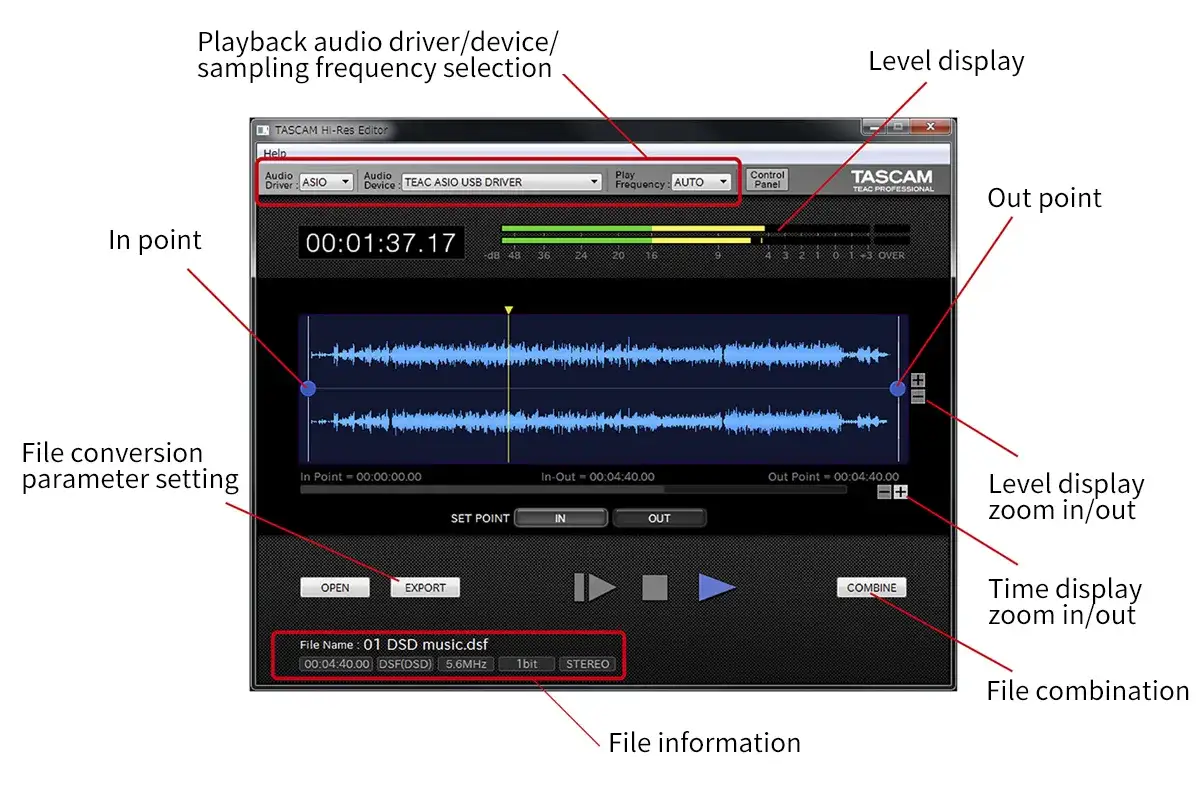Zoom in the level display with plus icon
Viewport: 1200px width, 800px height.
point(917,381)
